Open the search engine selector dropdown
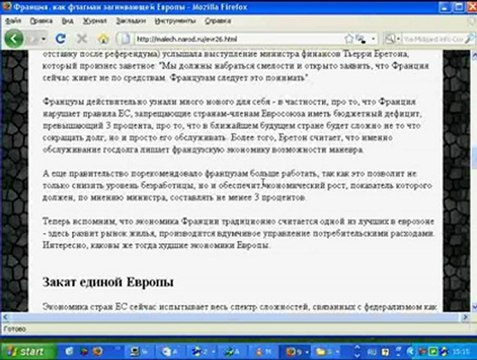The height and width of the screenshot is (360, 477). (x=392, y=39)
